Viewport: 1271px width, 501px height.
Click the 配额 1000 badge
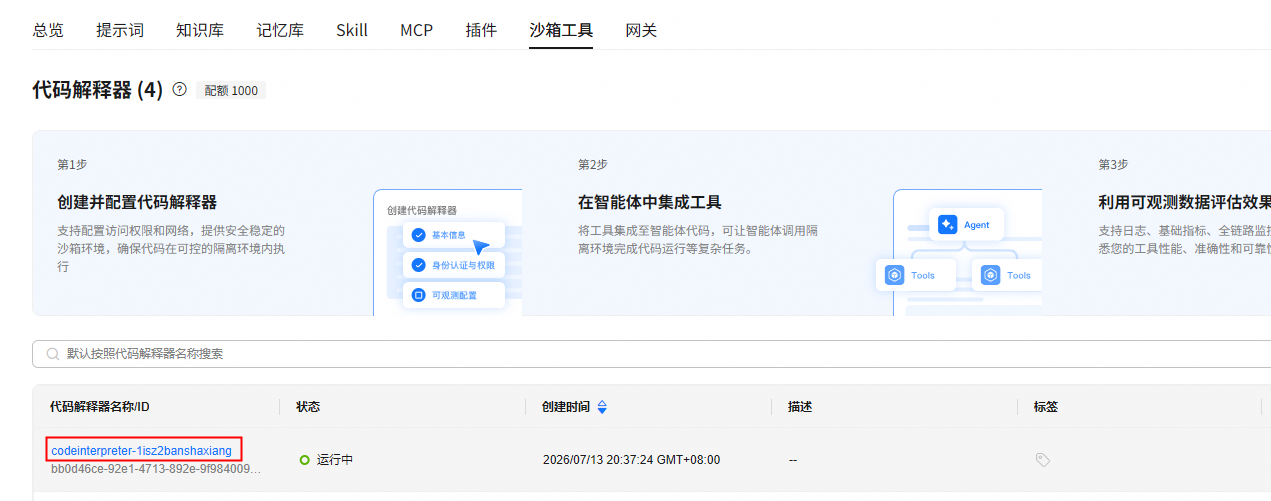[231, 91]
